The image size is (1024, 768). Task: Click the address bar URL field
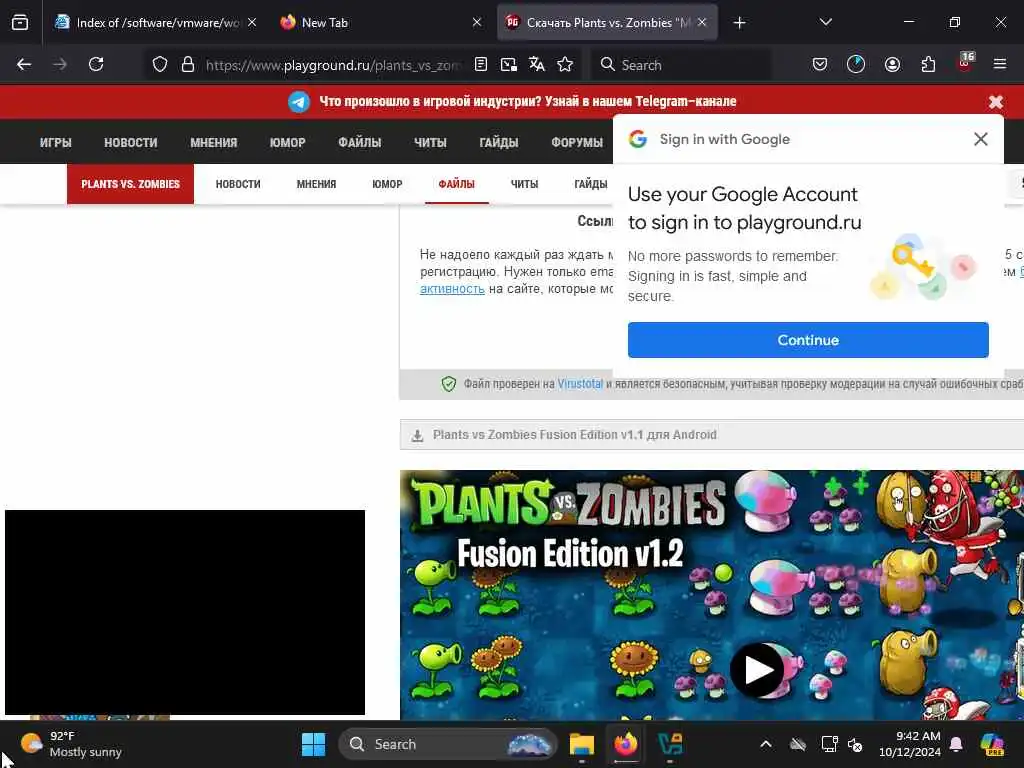(333, 65)
